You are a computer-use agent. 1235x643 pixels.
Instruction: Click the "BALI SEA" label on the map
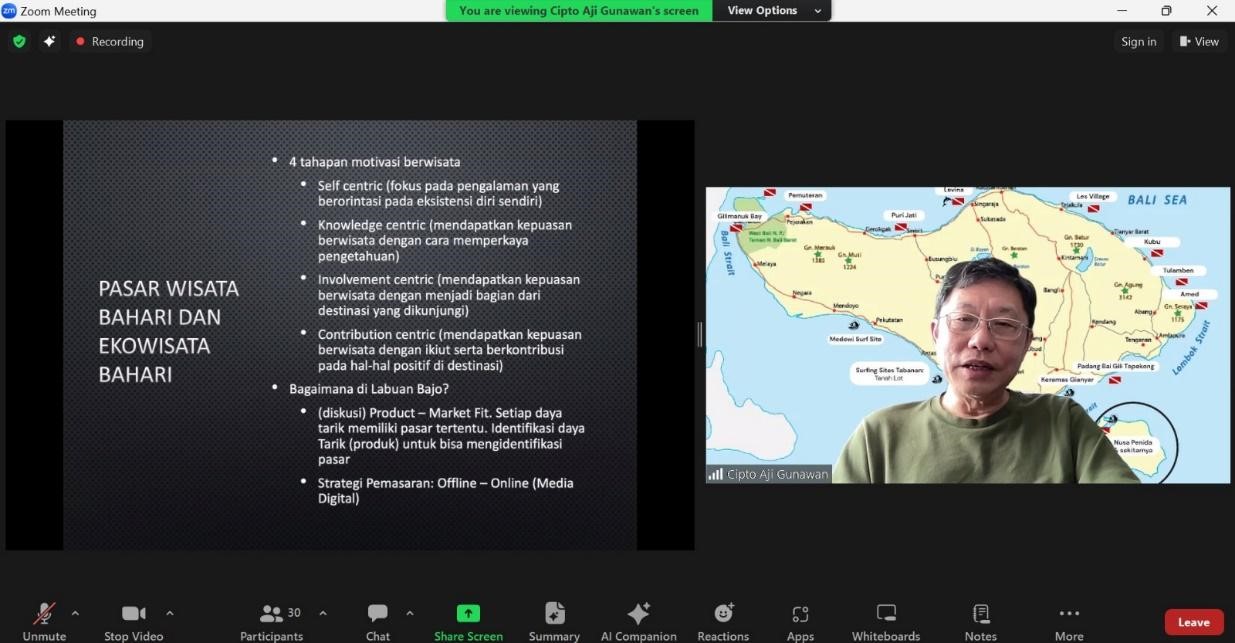[1157, 200]
